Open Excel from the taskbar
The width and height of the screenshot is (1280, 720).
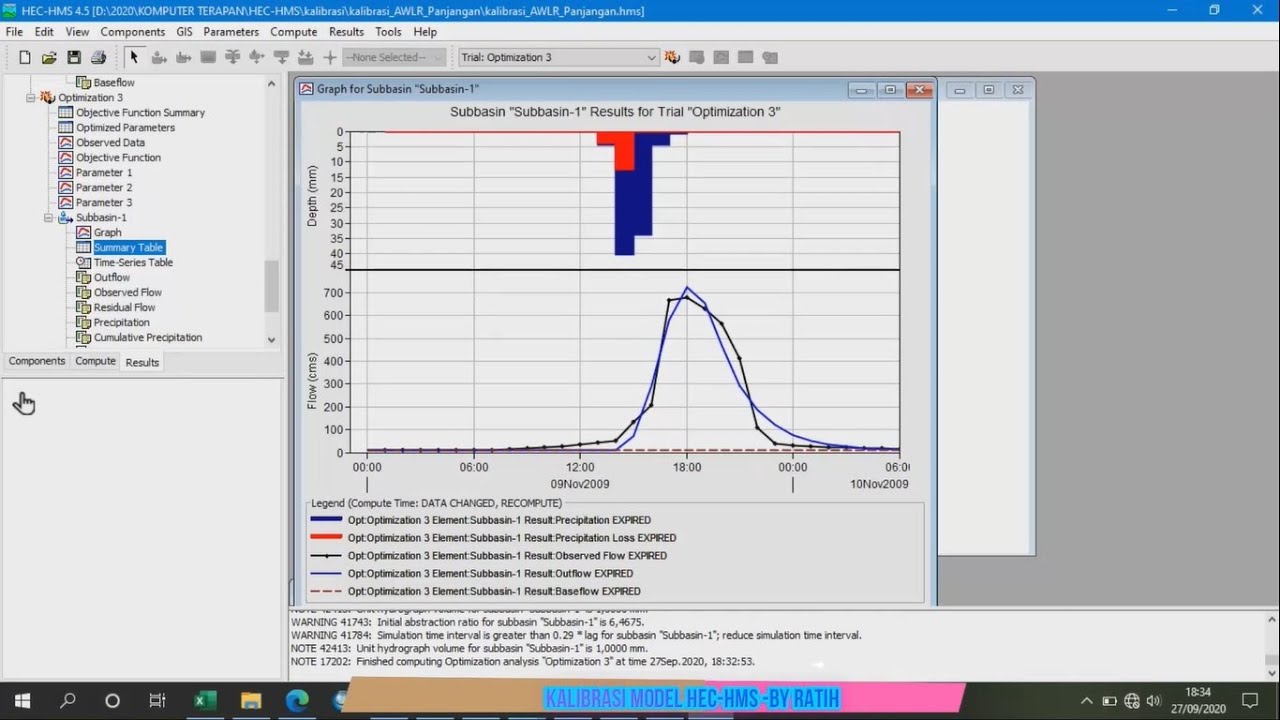click(205, 700)
